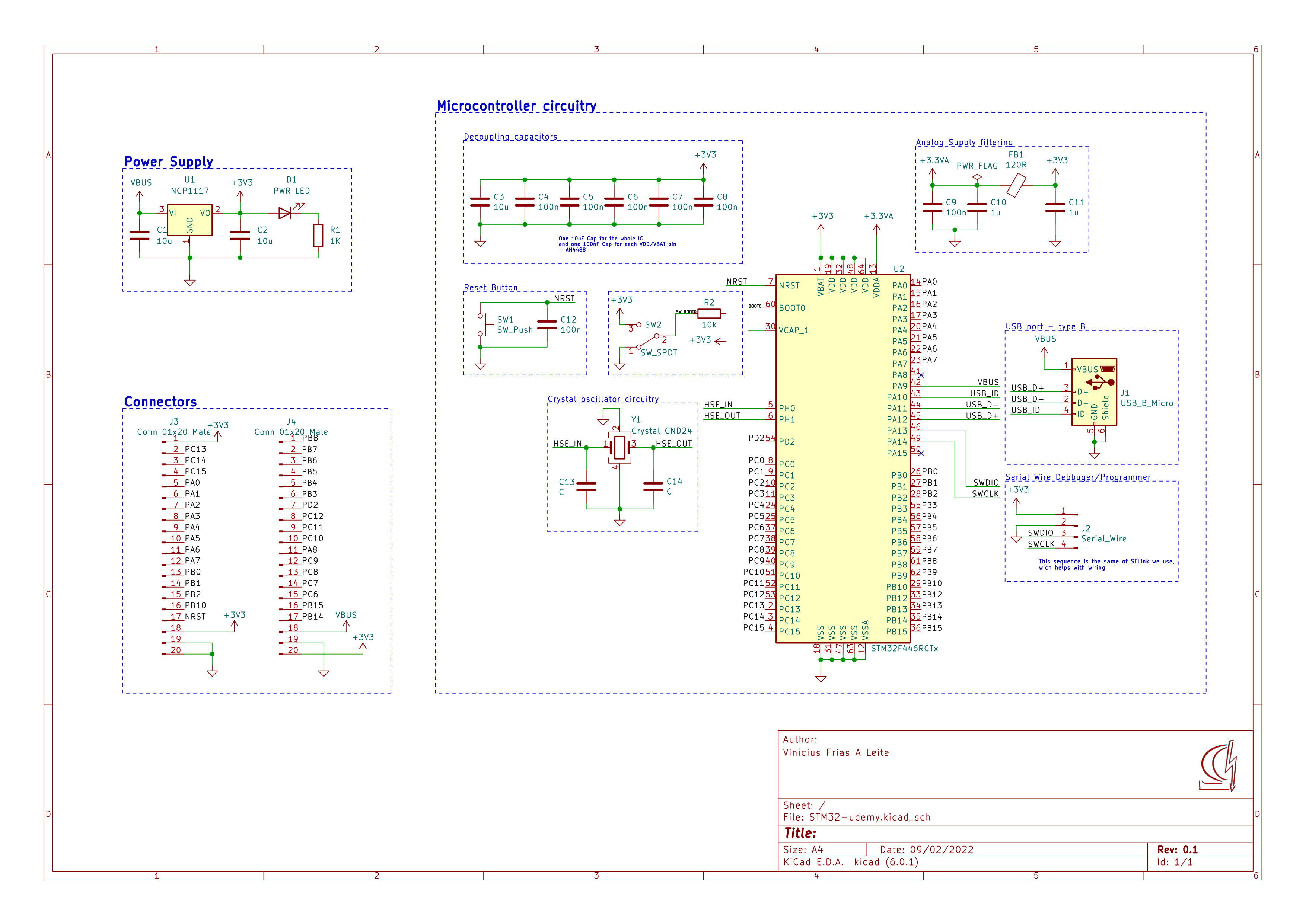Click the no-connect X on pin 50

pos(921,453)
